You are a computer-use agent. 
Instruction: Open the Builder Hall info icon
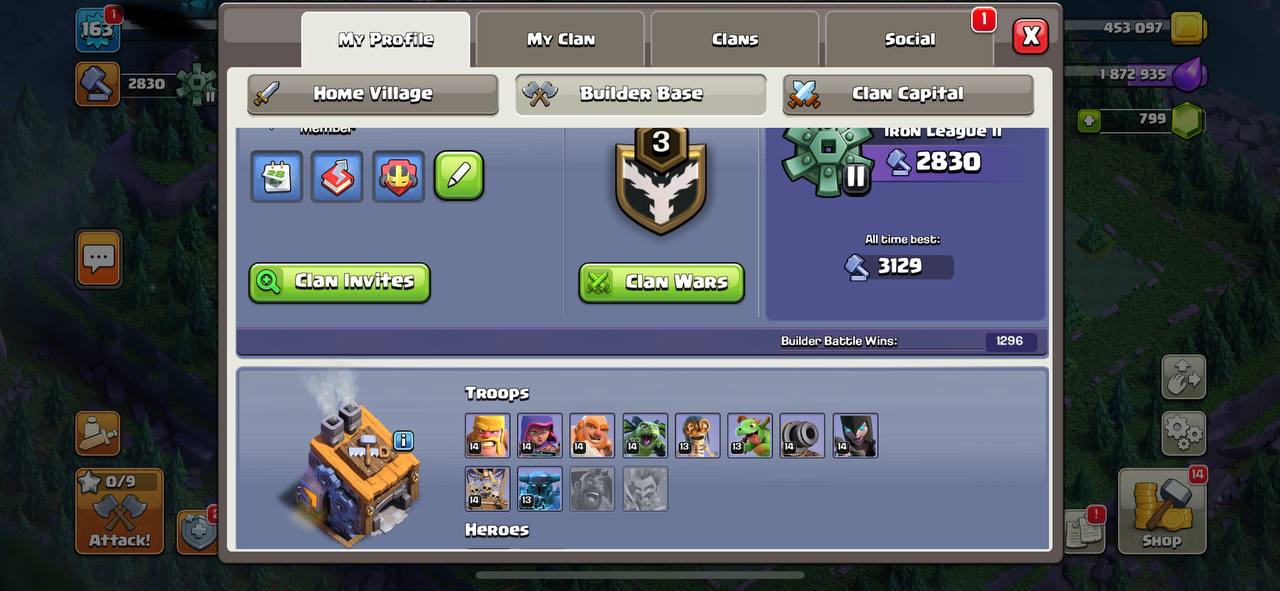click(403, 440)
